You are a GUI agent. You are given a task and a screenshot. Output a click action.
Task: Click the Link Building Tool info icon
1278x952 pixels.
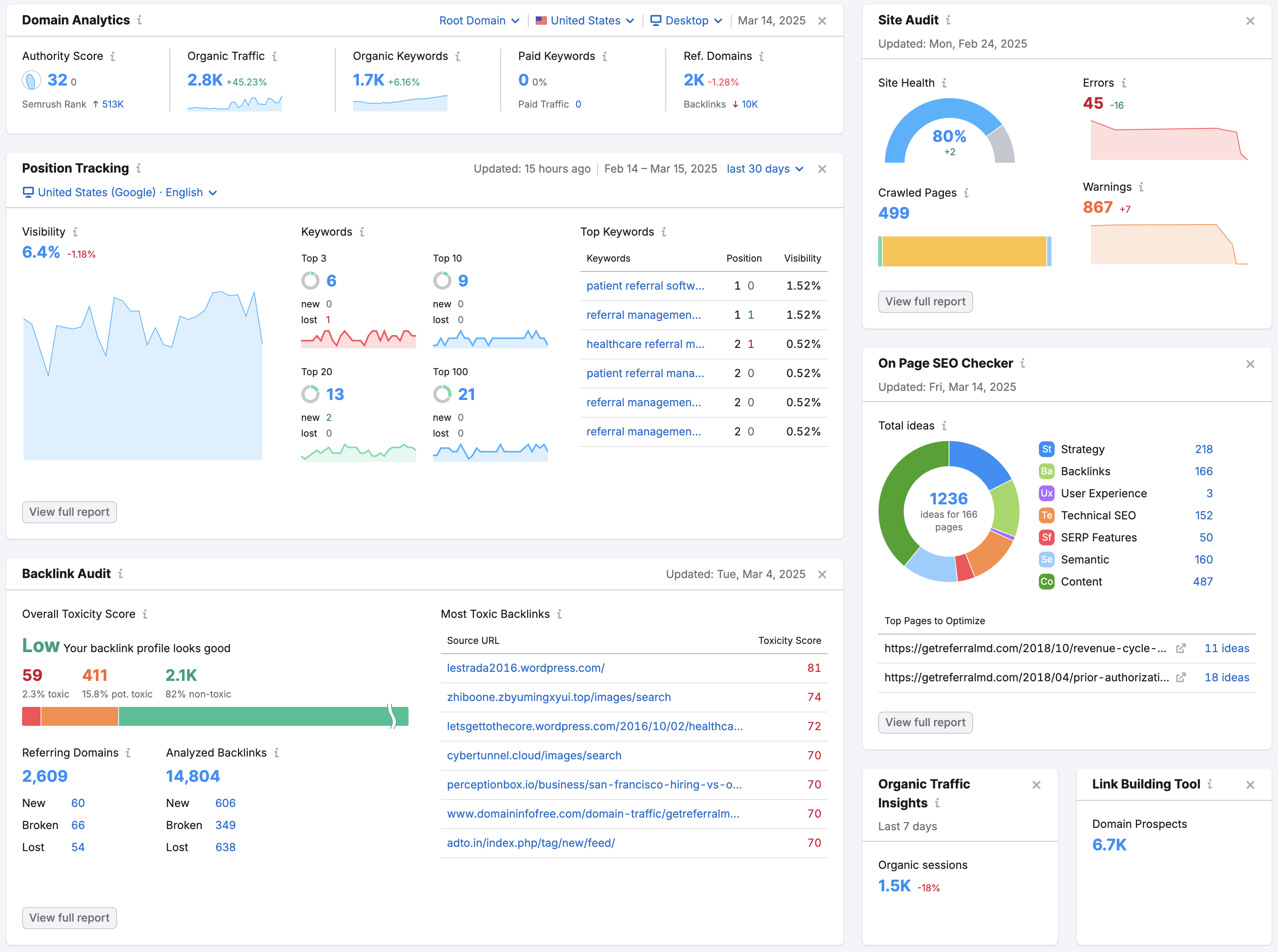[x=1209, y=784]
